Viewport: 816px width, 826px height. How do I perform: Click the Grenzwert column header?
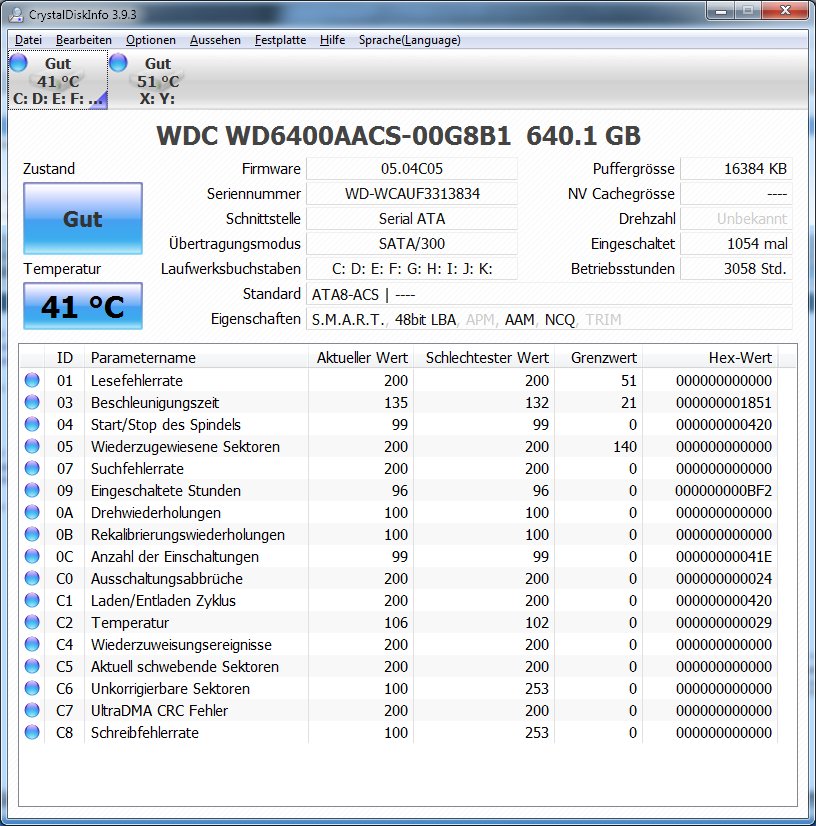[x=598, y=358]
